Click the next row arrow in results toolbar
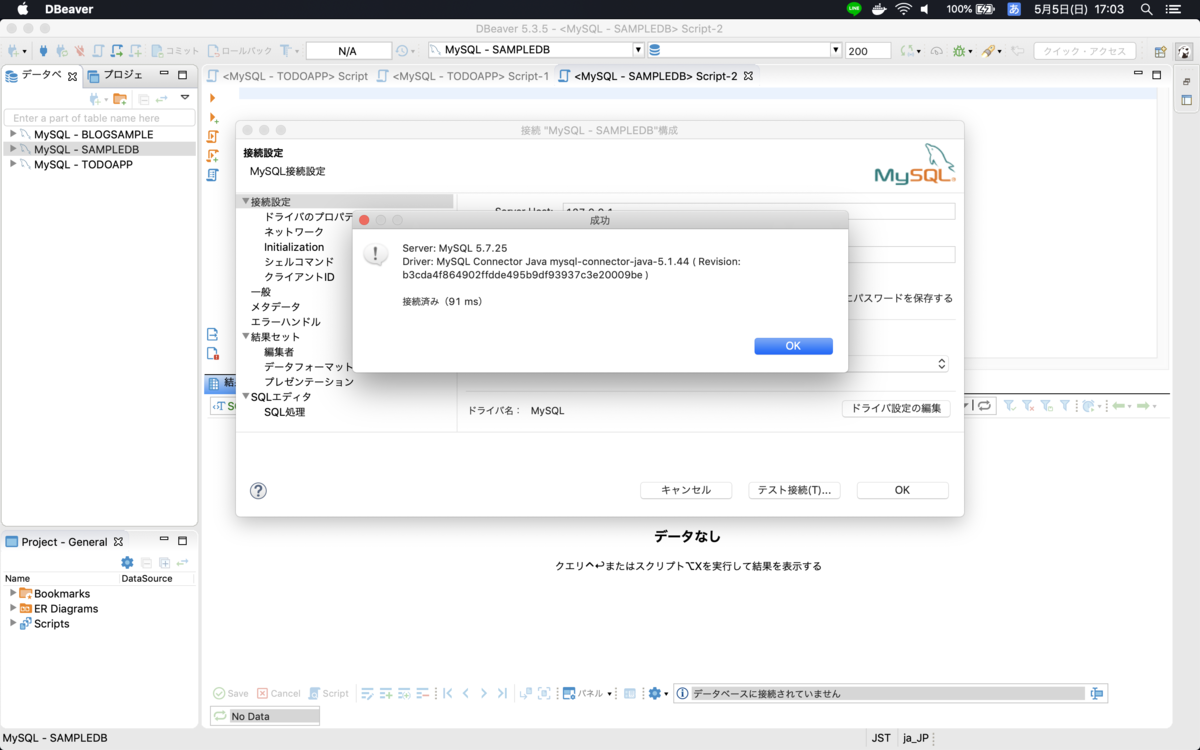The height and width of the screenshot is (750, 1200). [x=484, y=693]
